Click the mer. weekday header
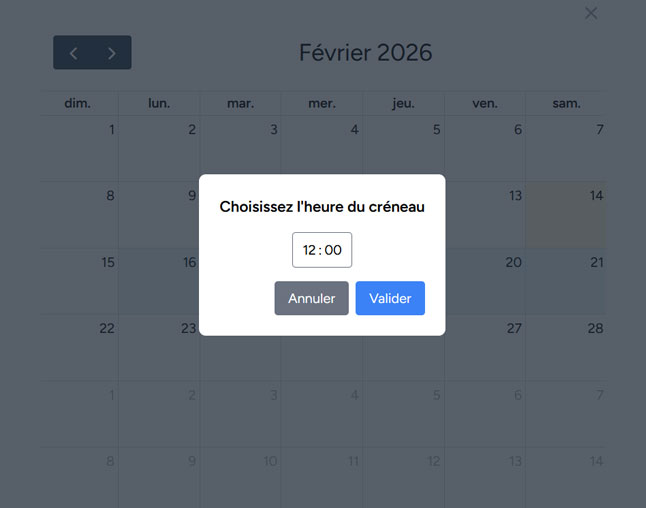The height and width of the screenshot is (508, 646). pos(322,103)
